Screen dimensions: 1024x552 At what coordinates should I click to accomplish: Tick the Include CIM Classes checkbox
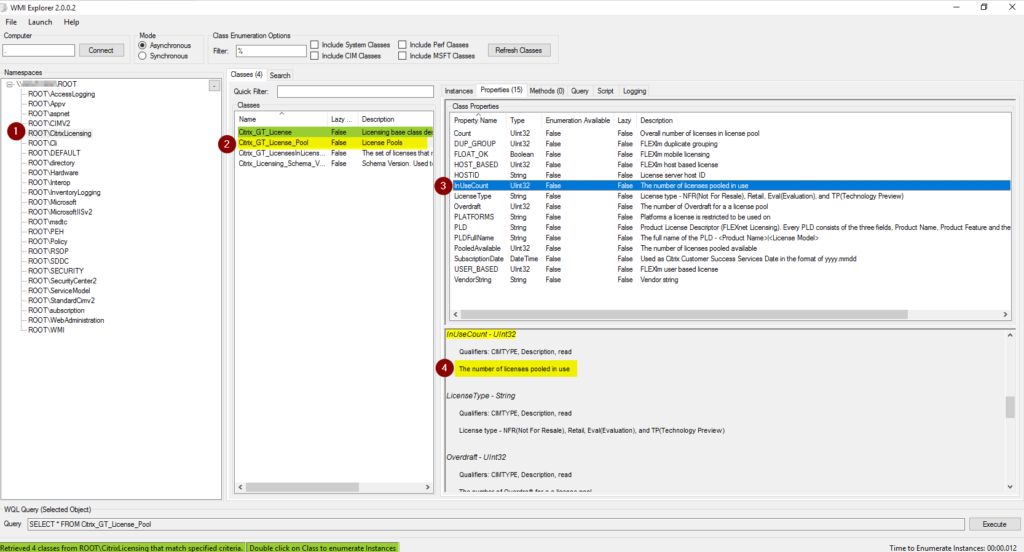[x=315, y=56]
